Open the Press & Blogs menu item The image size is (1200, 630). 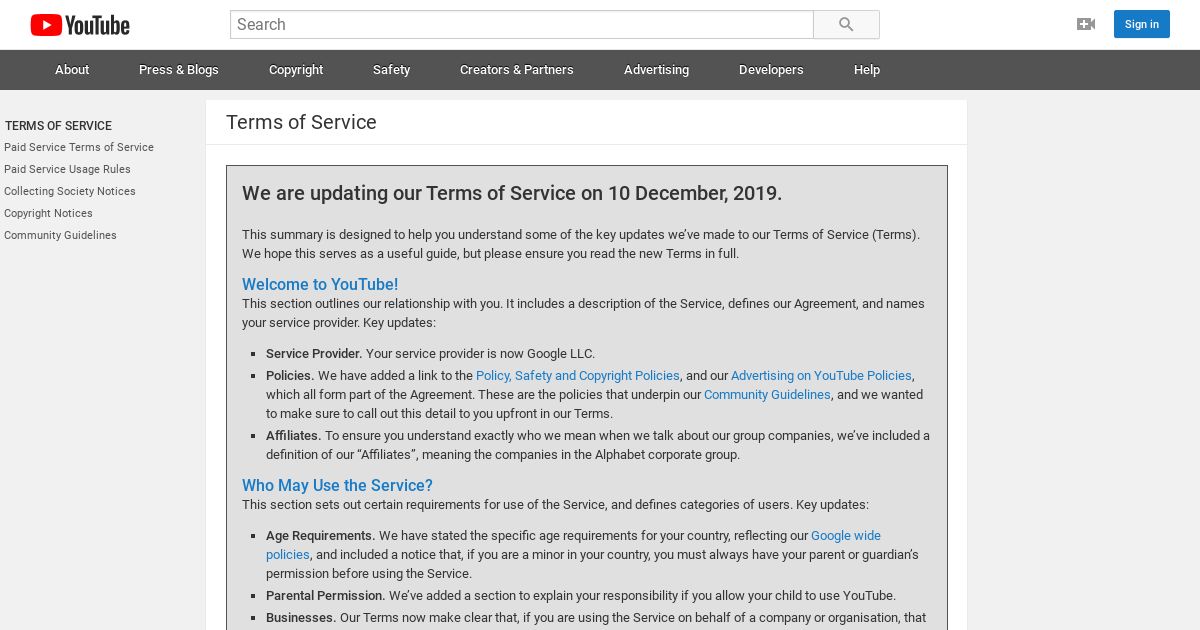(179, 70)
